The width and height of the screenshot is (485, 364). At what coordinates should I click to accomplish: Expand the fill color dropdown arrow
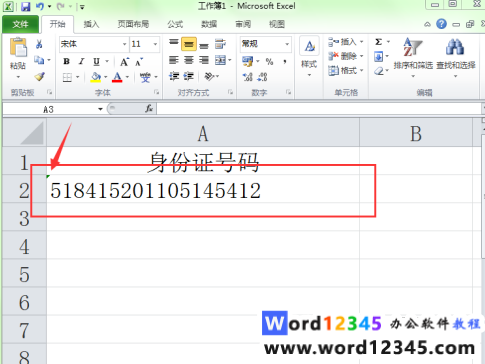tap(105, 77)
